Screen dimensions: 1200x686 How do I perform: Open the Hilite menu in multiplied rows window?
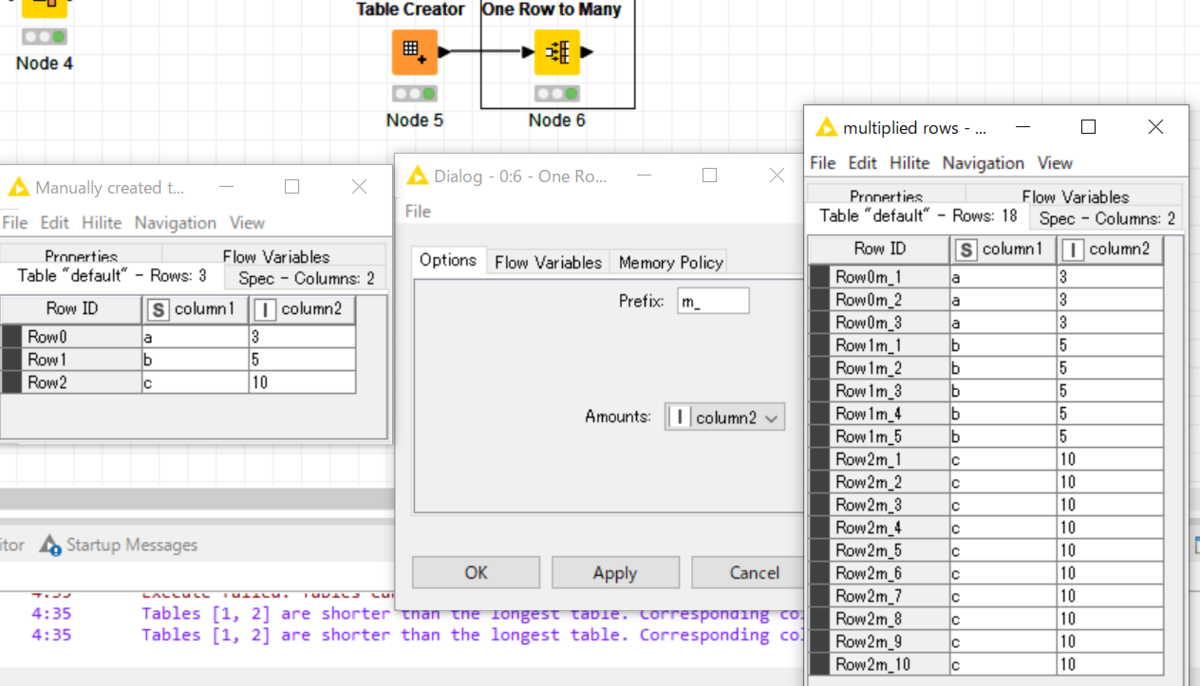pyautogui.click(x=910, y=163)
